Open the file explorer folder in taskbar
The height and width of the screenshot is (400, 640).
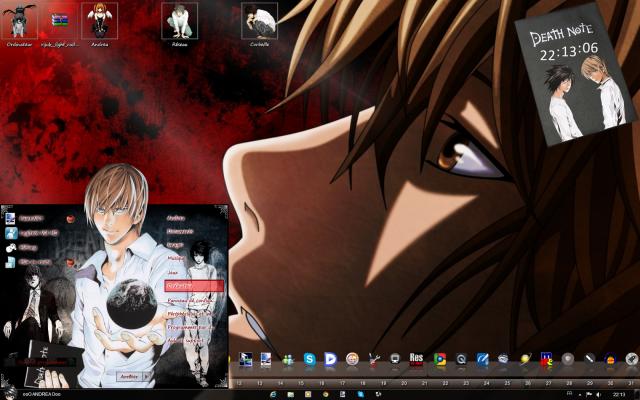coord(291,395)
